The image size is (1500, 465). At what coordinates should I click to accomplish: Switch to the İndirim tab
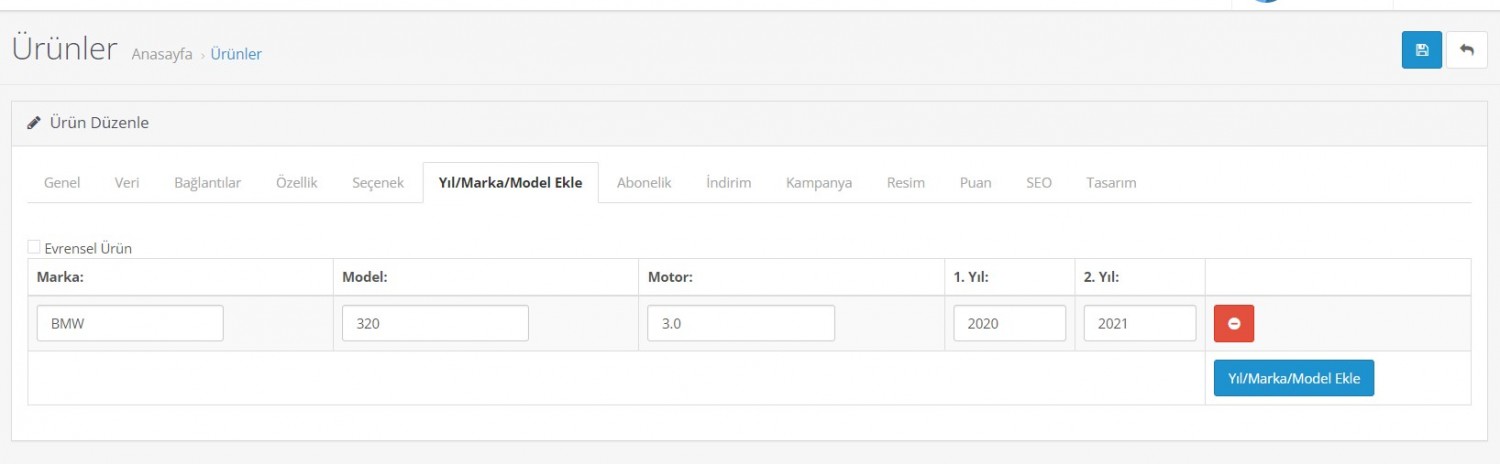tap(728, 183)
